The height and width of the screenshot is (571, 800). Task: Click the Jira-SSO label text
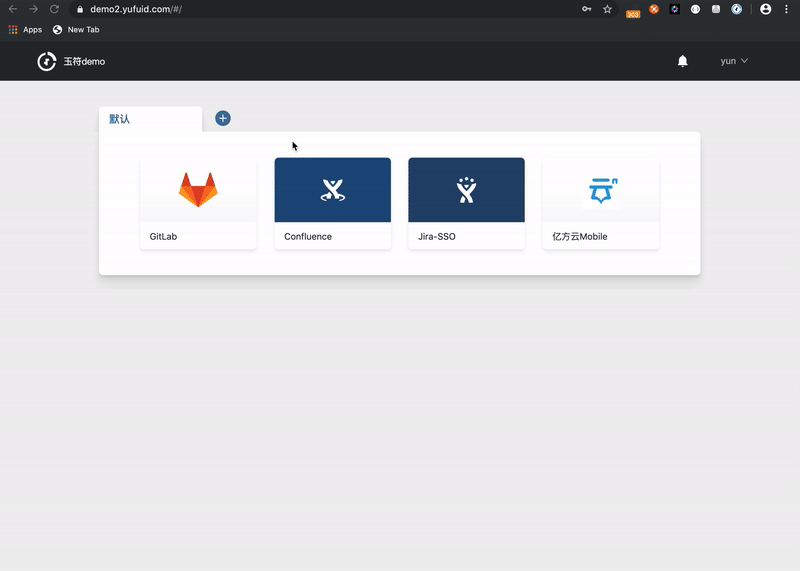(437, 236)
